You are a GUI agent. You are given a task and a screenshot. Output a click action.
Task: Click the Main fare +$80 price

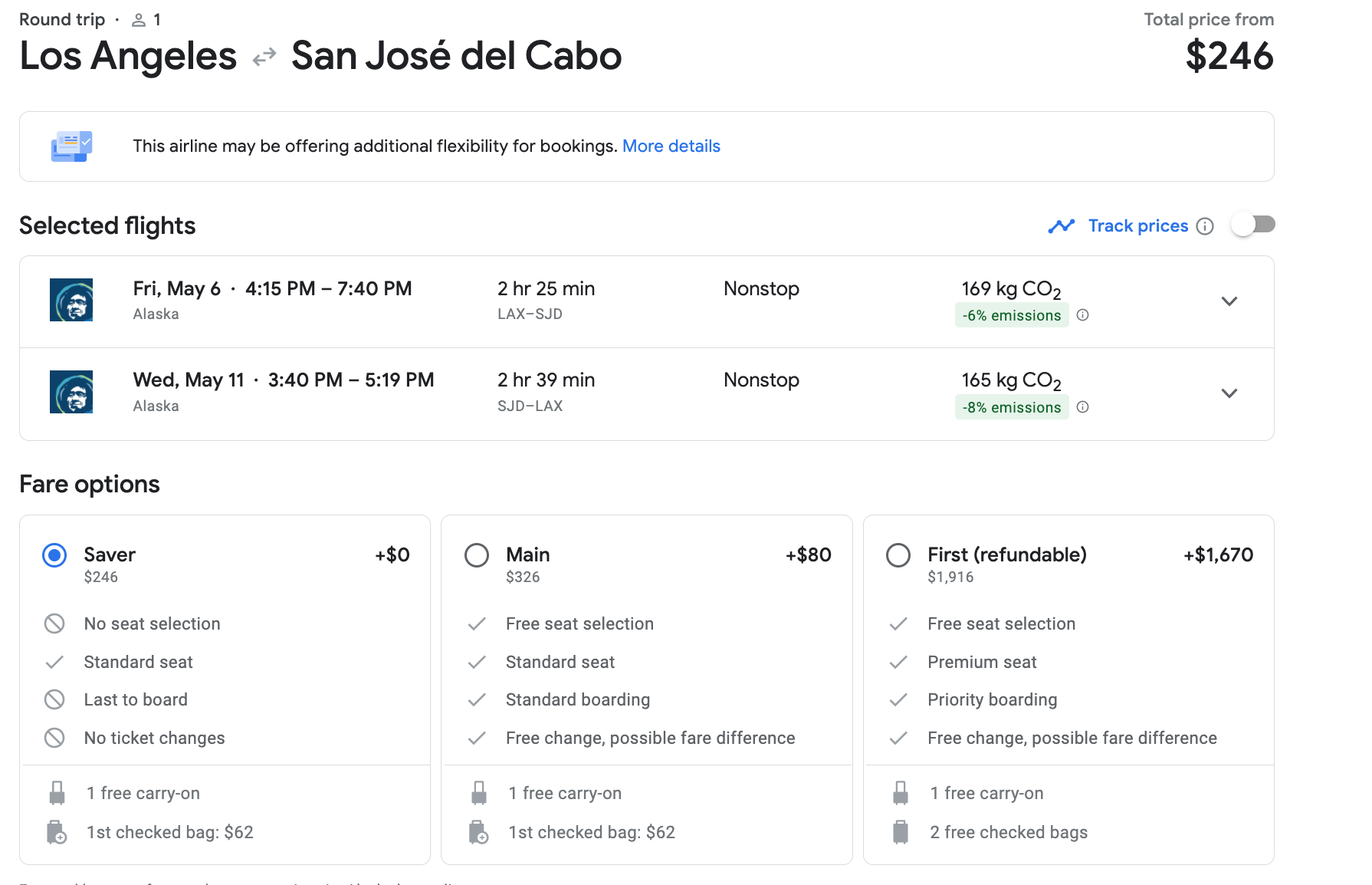[808, 555]
